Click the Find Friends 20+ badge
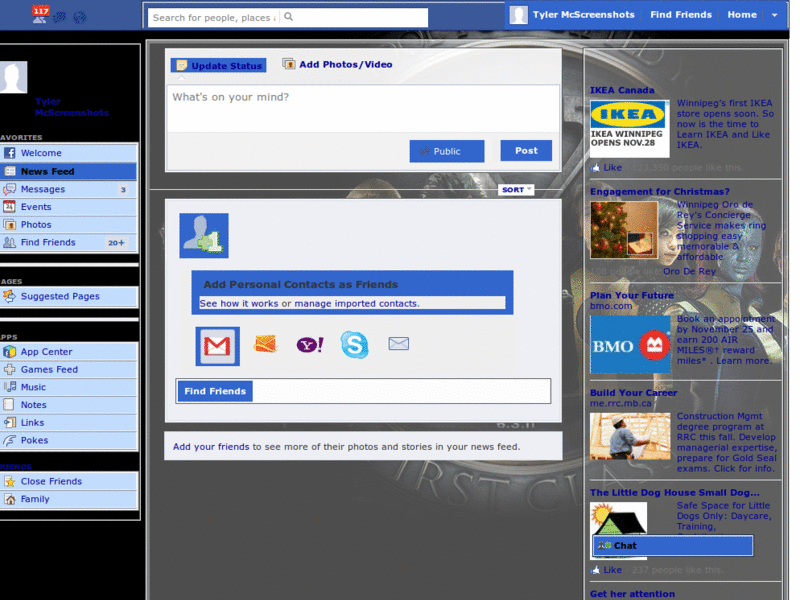800x600 pixels. (116, 243)
